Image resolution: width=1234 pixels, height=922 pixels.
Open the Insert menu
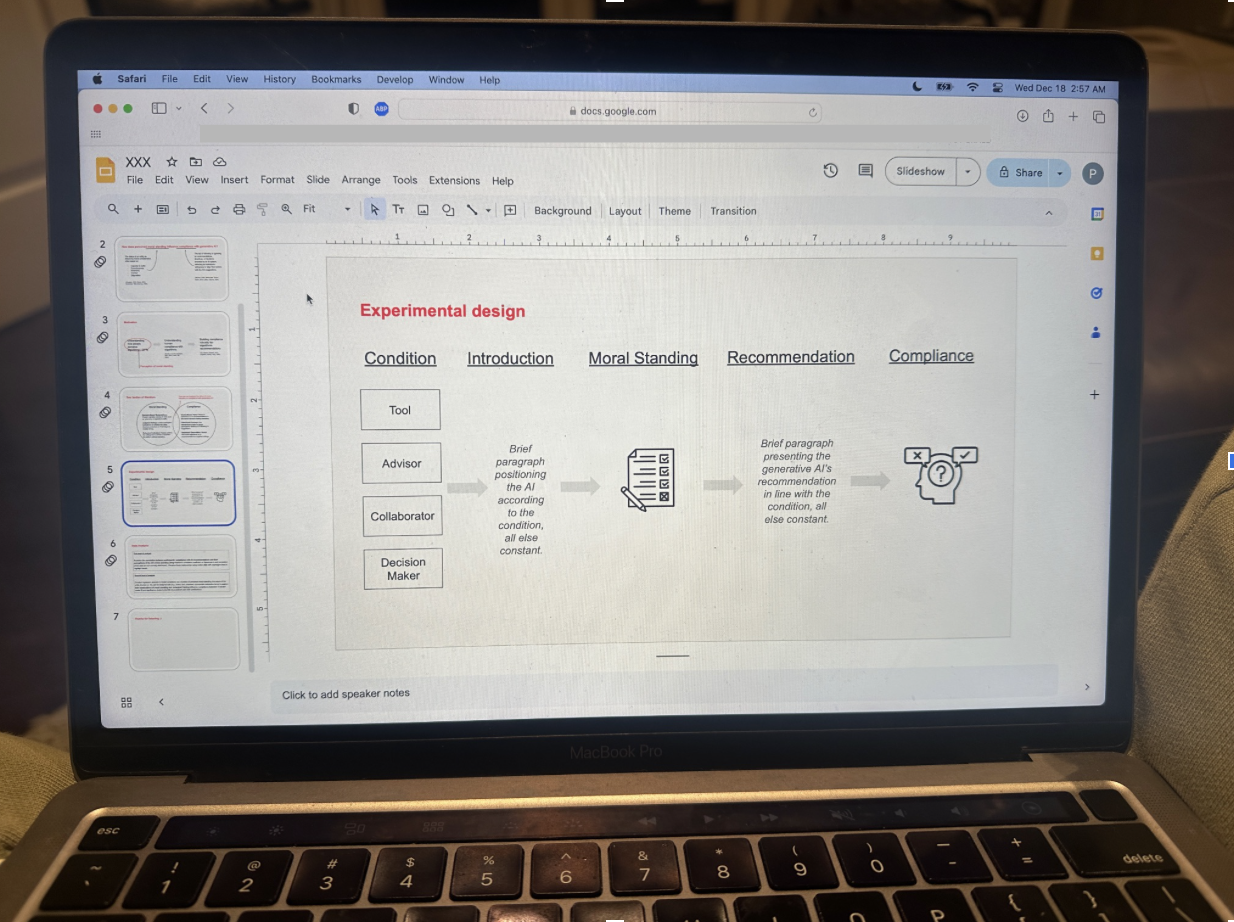coord(234,180)
